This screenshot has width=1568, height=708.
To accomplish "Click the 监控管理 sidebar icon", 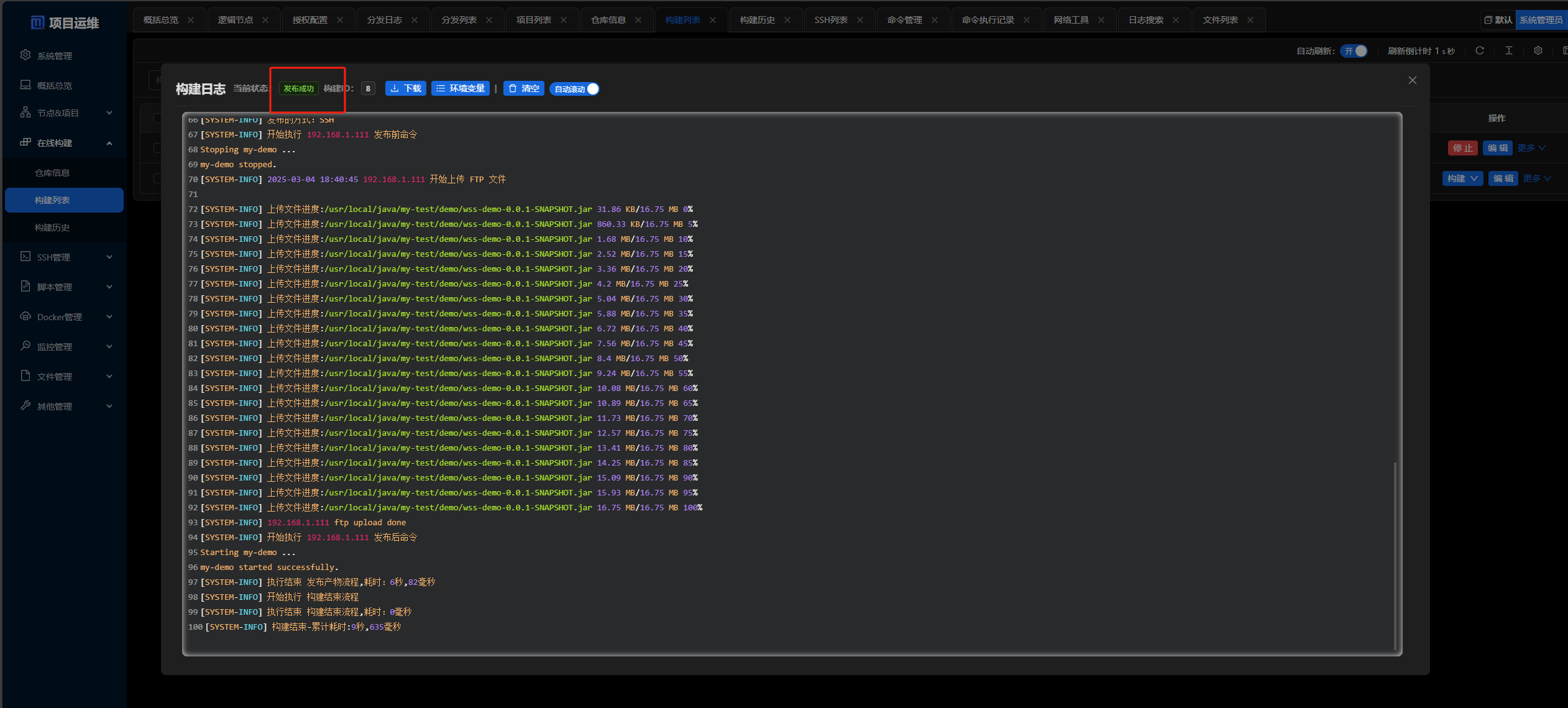I will [x=25, y=346].
